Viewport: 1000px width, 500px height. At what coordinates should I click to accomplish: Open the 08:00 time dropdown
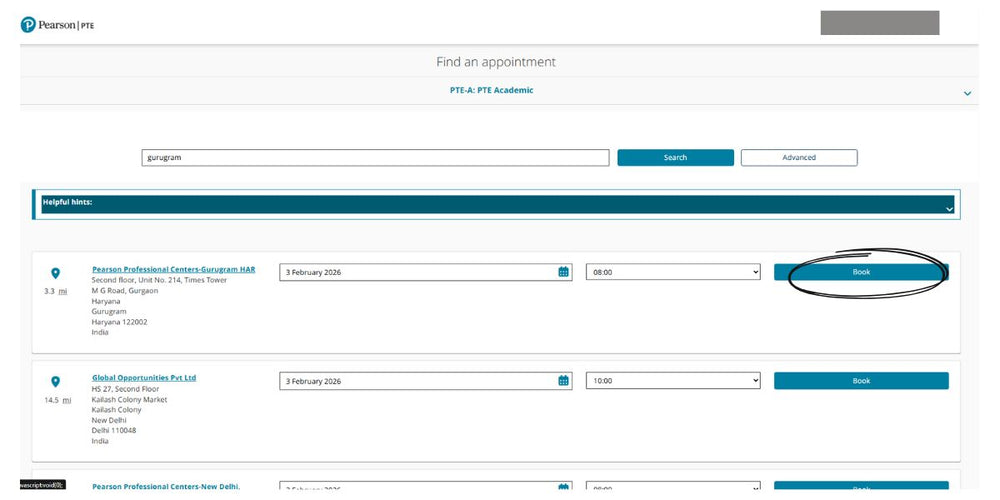pos(673,272)
